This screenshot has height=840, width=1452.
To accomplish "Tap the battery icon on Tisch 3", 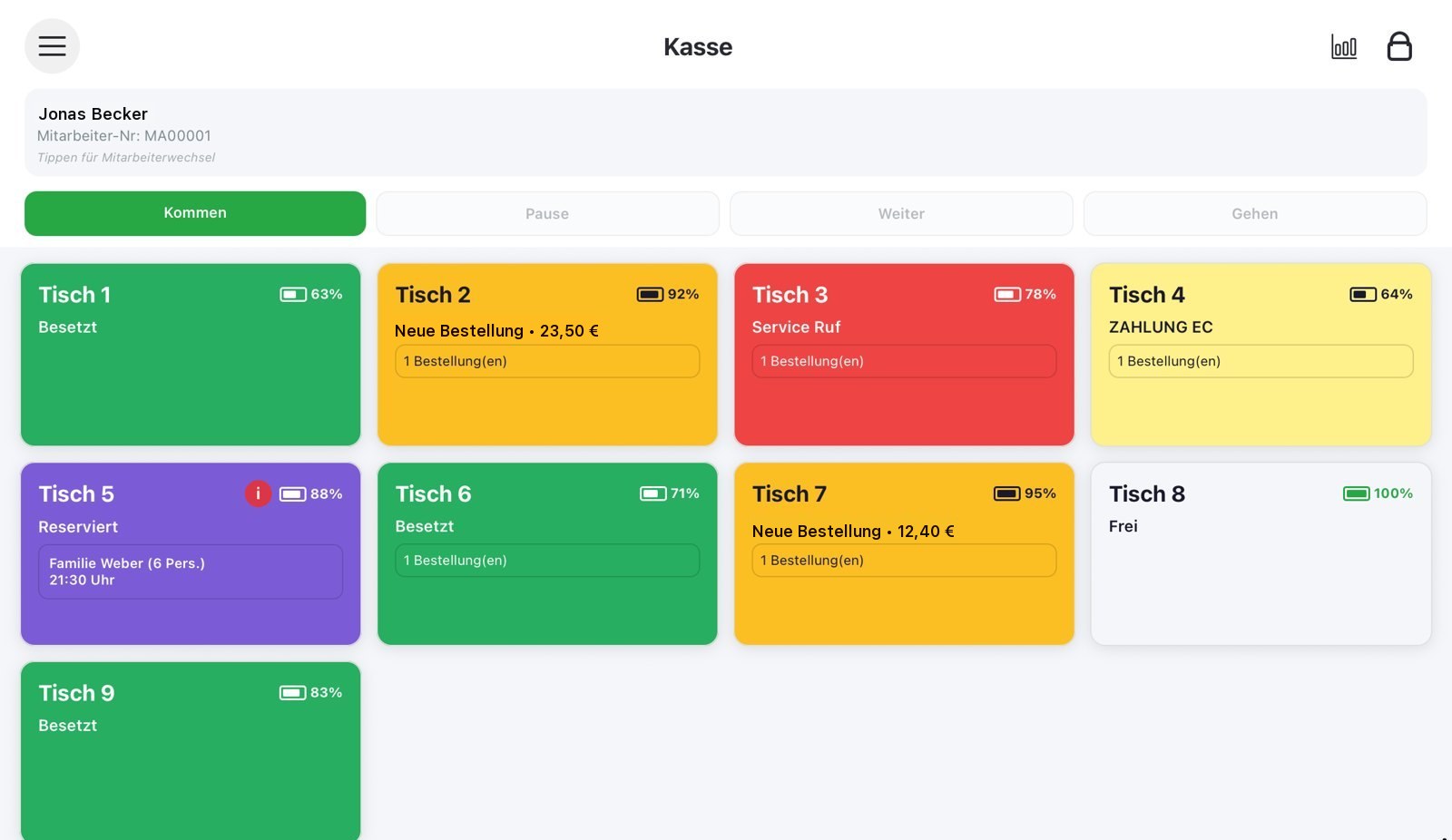I will pyautogui.click(x=1007, y=295).
